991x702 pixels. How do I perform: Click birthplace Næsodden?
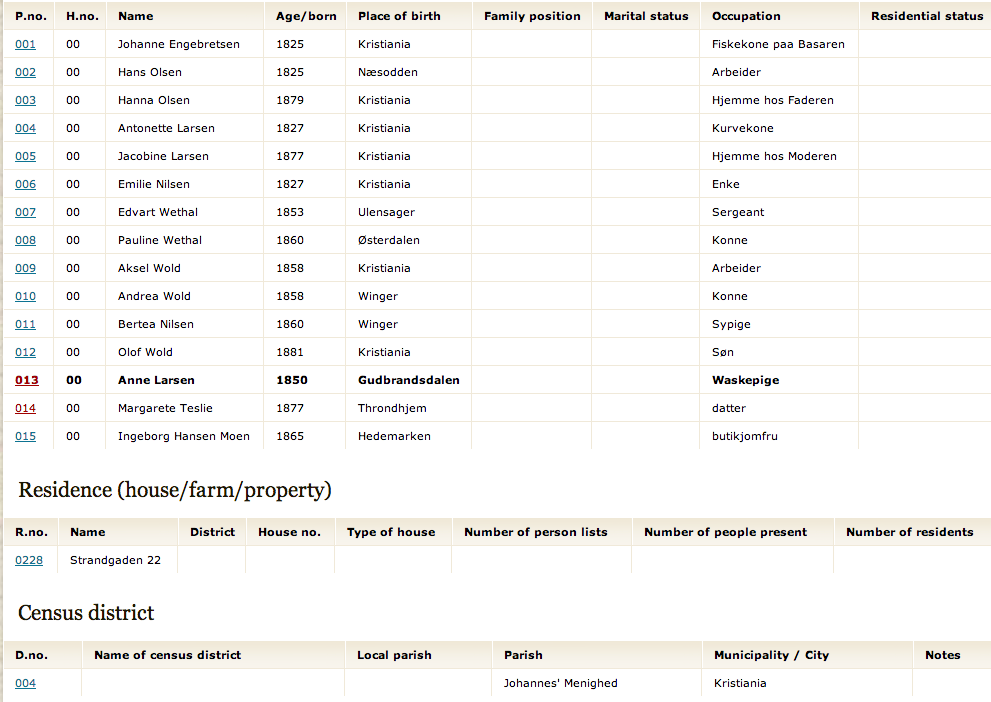click(x=387, y=72)
